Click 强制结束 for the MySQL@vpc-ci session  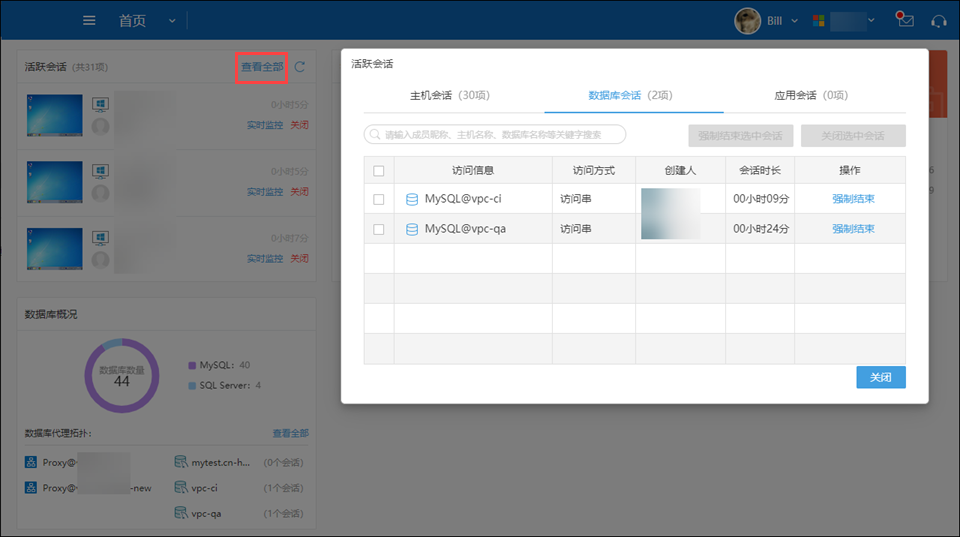(853, 199)
